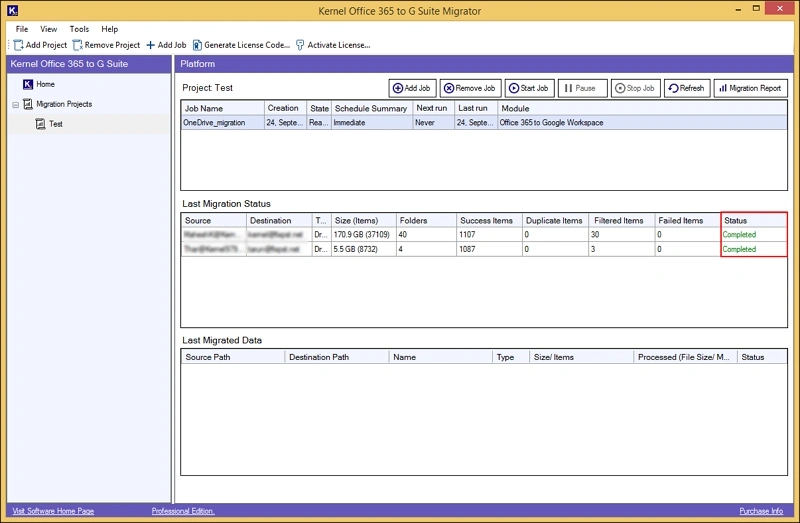
Task: Click Add Job in the top toolbar
Action: click(x=166, y=45)
